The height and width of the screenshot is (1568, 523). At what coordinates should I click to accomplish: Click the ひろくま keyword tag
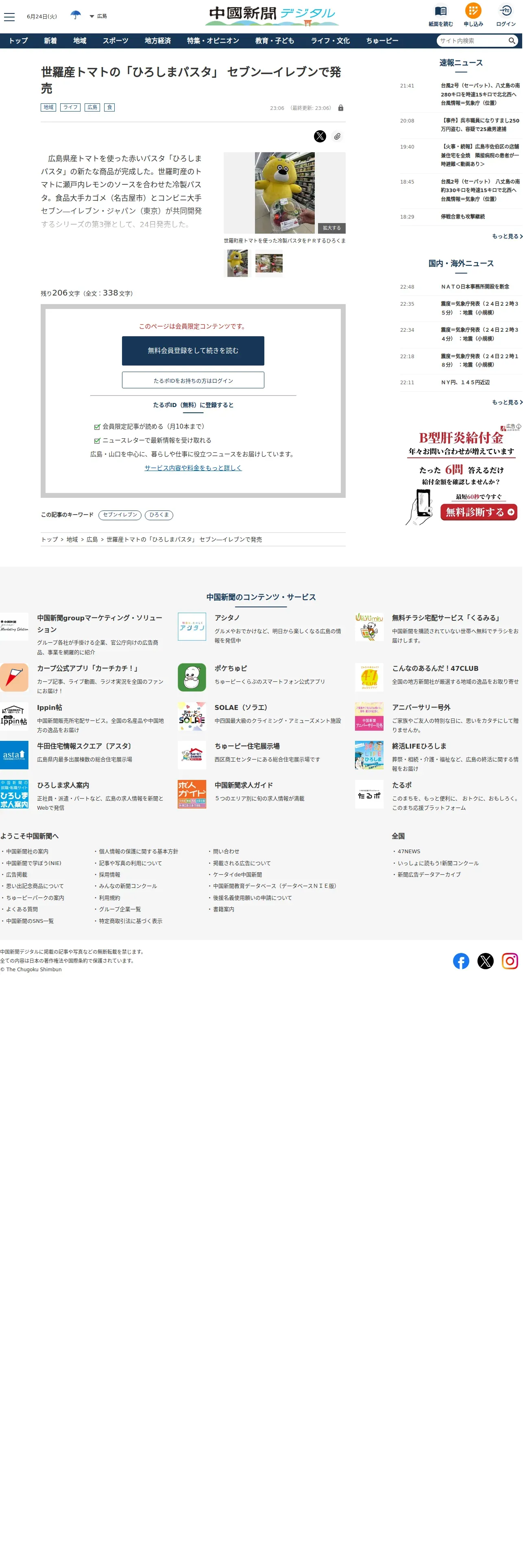[159, 515]
